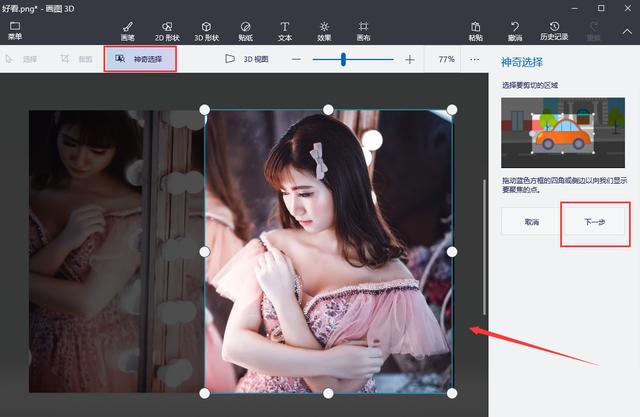Select the 画笔 brushes tool
Screen dimensions: 640x417
tap(127, 30)
